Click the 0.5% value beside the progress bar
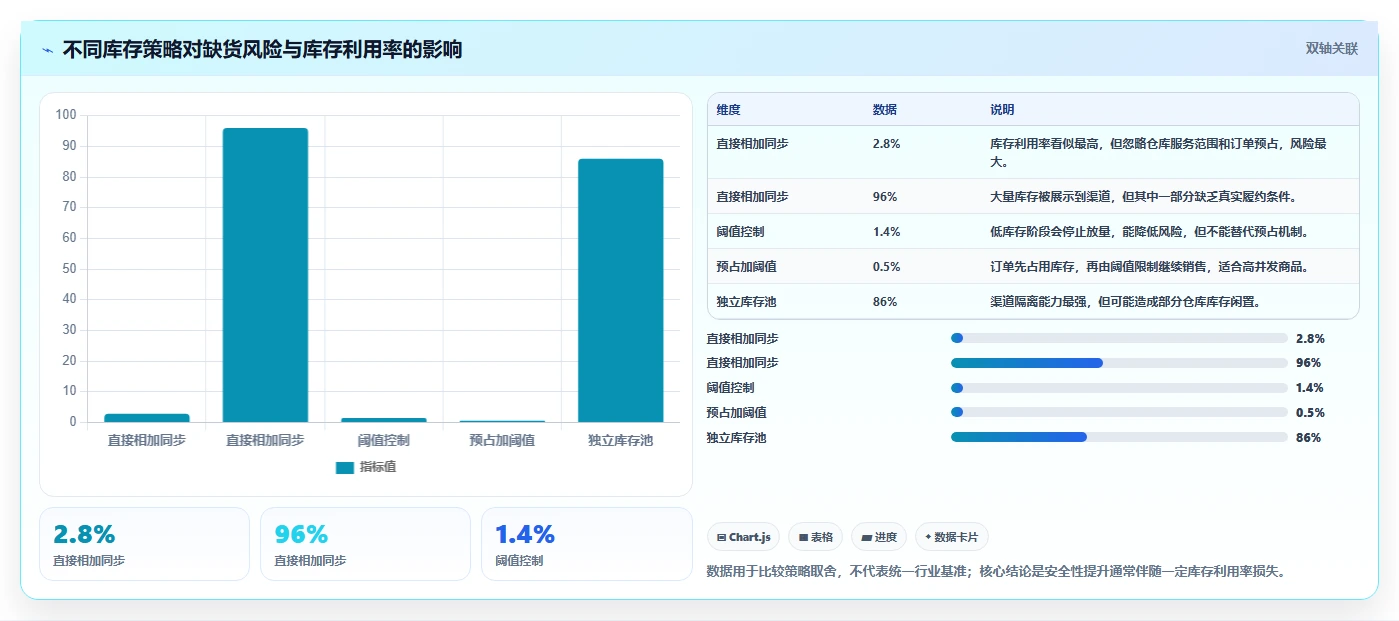The width and height of the screenshot is (1399, 621). tap(1310, 413)
